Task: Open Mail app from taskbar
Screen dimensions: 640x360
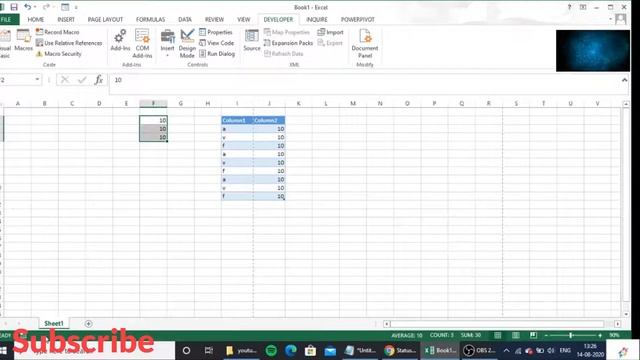Action: coord(330,350)
